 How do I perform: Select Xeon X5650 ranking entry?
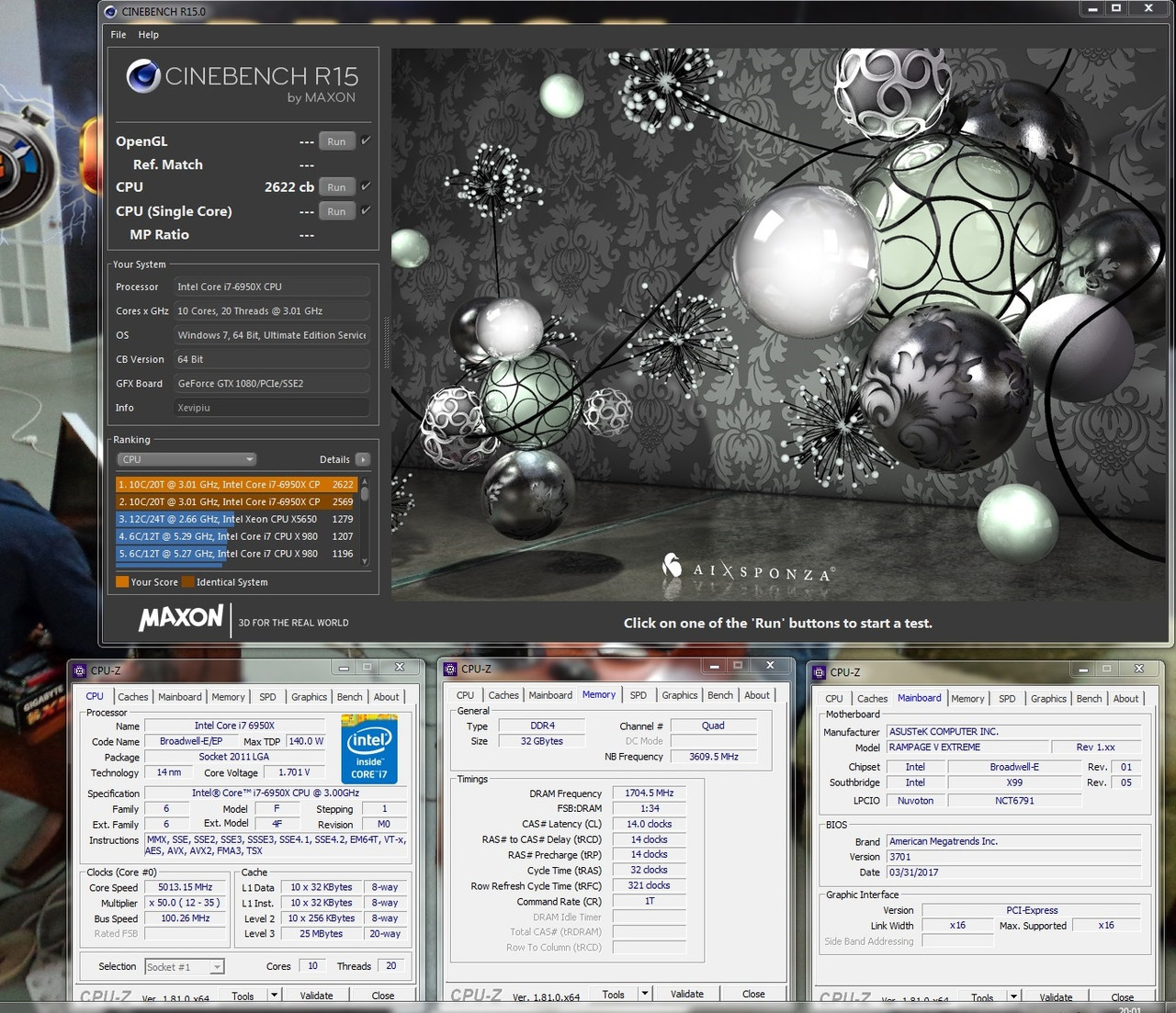236,519
